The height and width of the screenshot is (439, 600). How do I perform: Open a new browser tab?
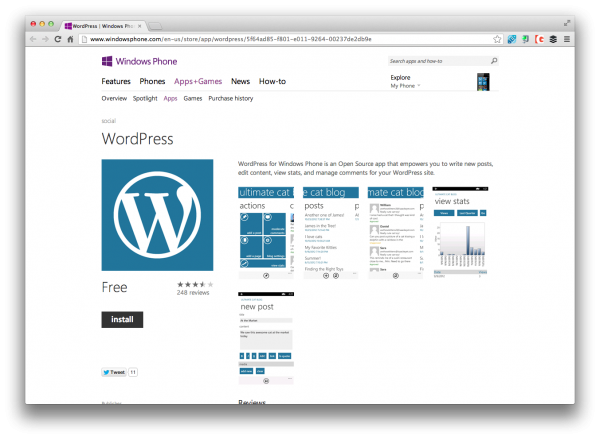point(155,26)
